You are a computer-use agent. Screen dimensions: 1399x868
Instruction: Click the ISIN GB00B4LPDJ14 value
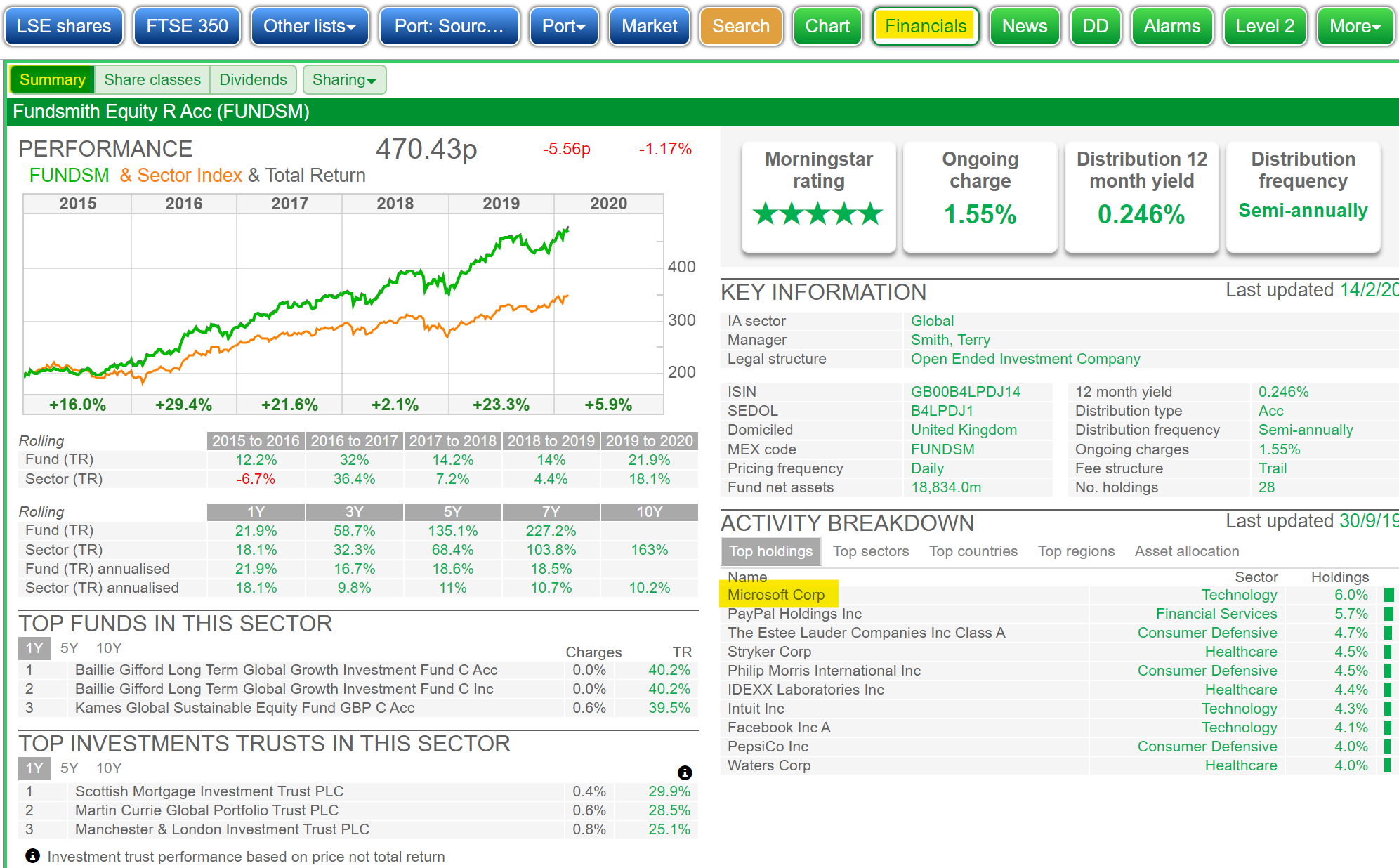[x=966, y=392]
